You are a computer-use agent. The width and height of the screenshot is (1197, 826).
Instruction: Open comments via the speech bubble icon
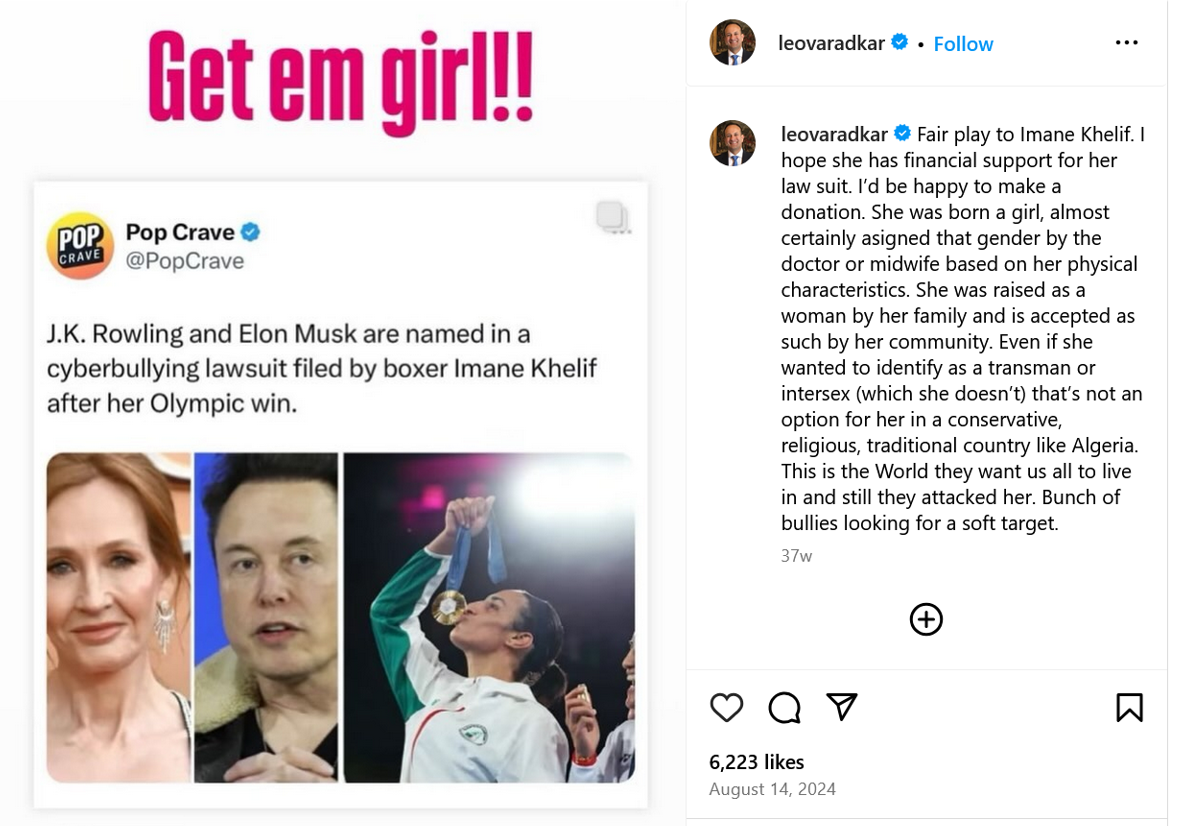point(784,708)
